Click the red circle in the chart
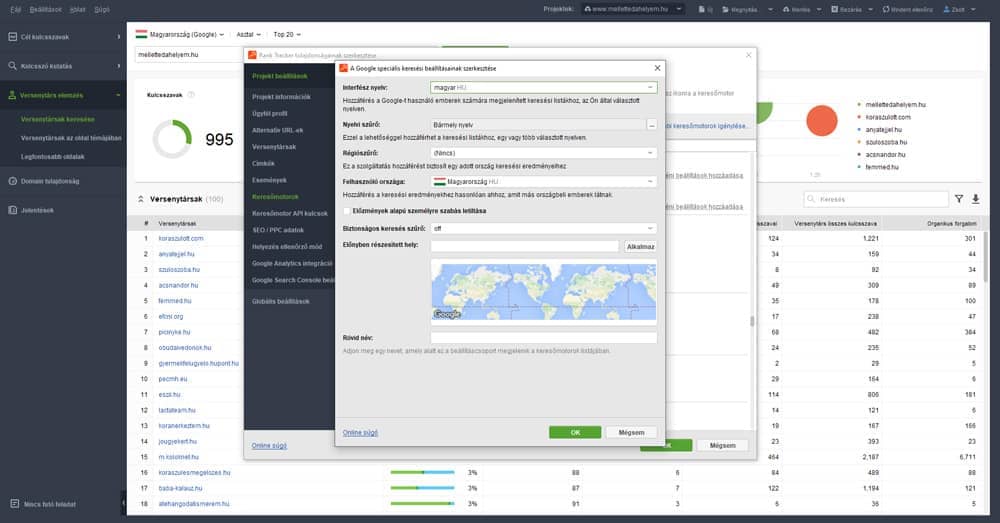This screenshot has width=1000, height=523. pos(821,121)
